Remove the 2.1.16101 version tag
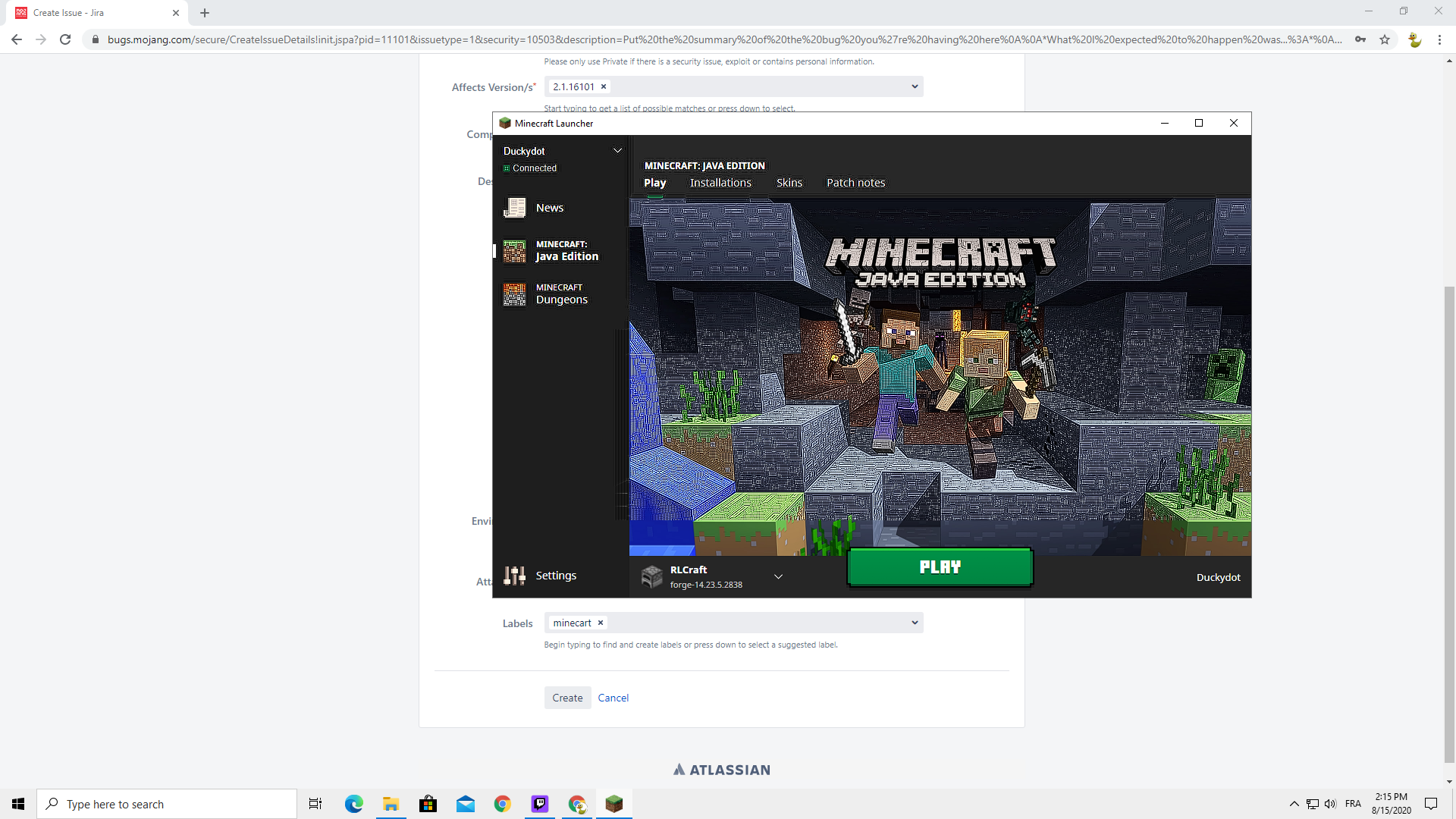Viewport: 1456px width, 819px height. point(604,87)
